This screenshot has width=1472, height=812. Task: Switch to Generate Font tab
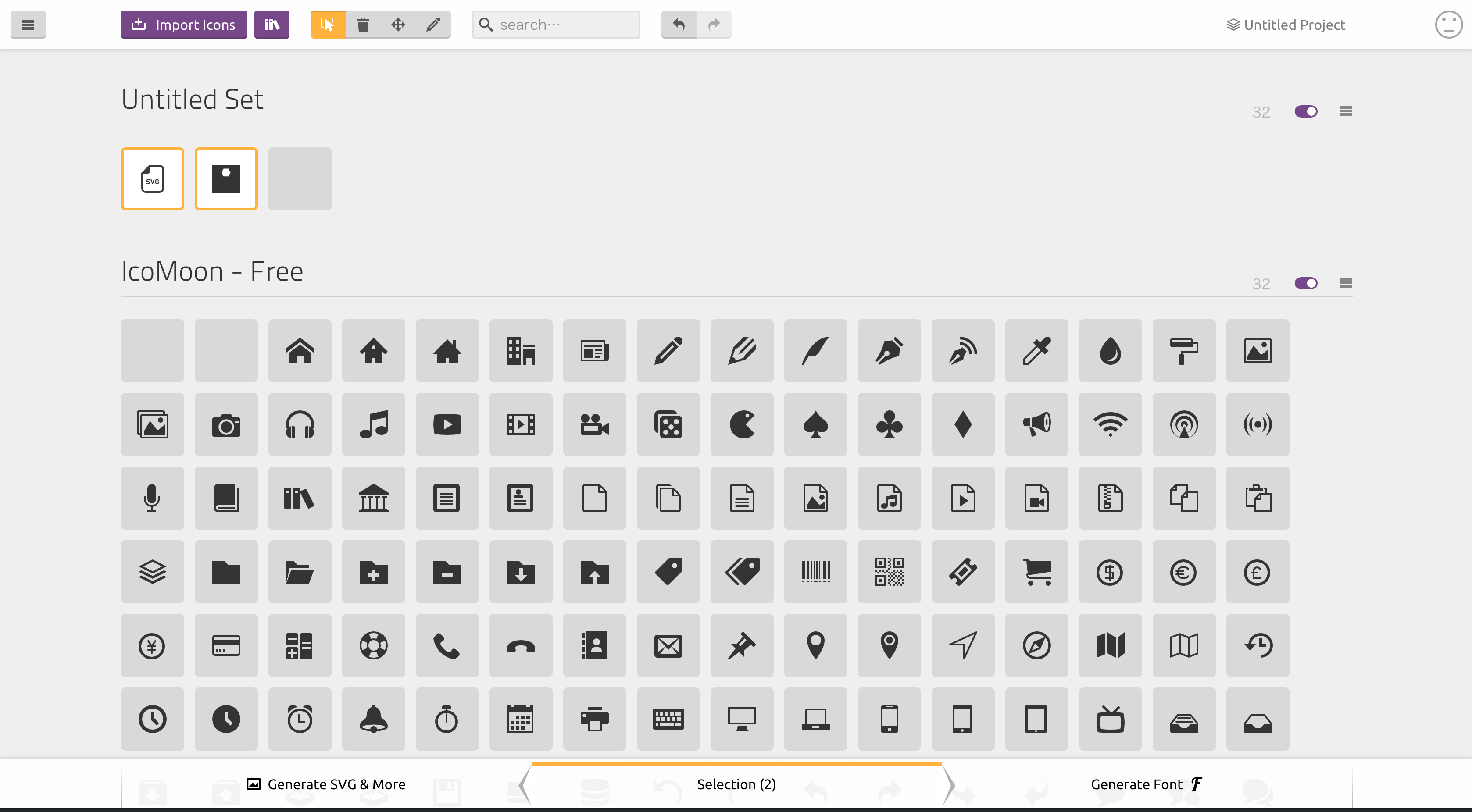(1146, 784)
